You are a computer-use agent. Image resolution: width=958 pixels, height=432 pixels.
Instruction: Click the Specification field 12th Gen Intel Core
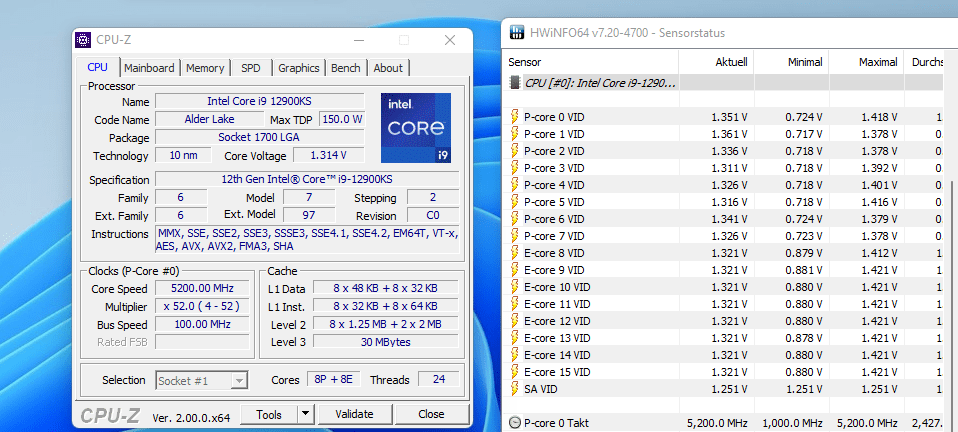click(307, 179)
